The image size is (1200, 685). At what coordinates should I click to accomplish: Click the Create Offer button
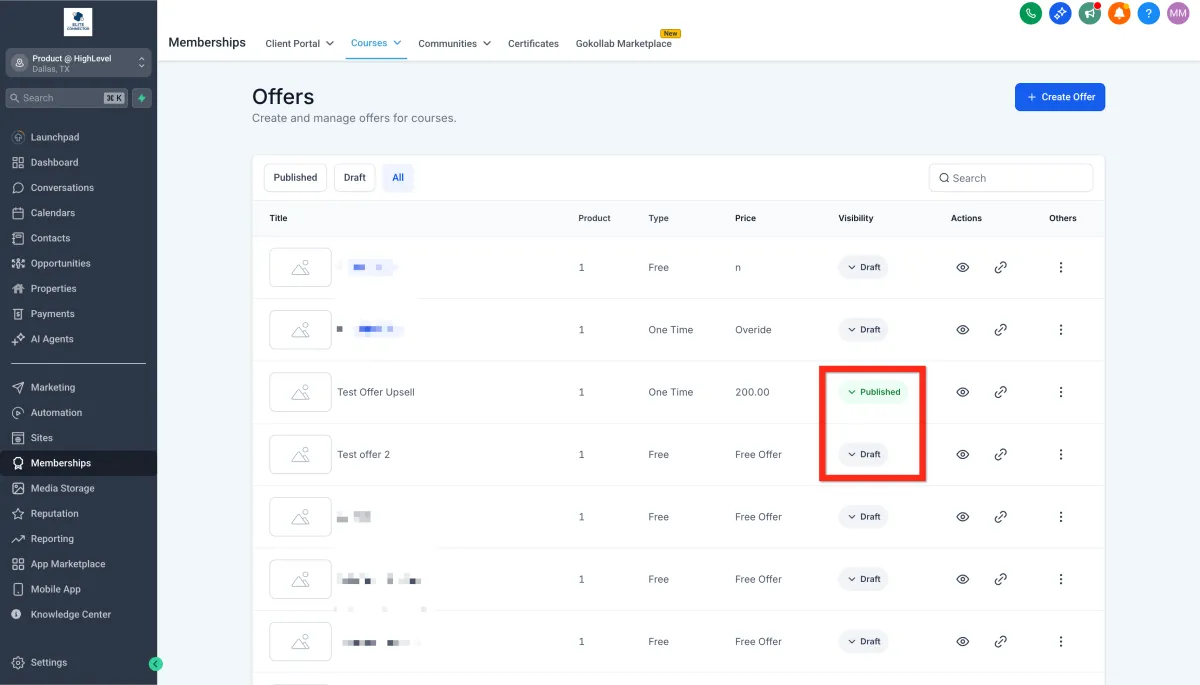point(1060,97)
